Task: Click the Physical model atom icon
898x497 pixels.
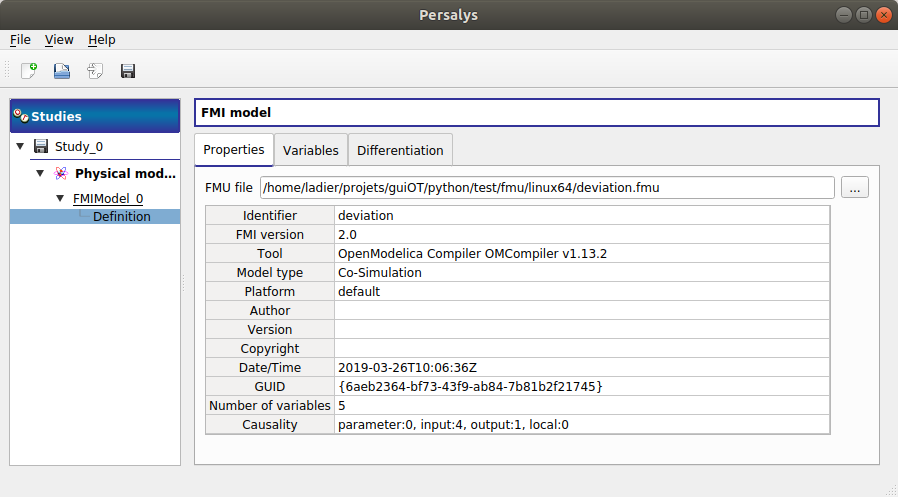Action: 61,173
